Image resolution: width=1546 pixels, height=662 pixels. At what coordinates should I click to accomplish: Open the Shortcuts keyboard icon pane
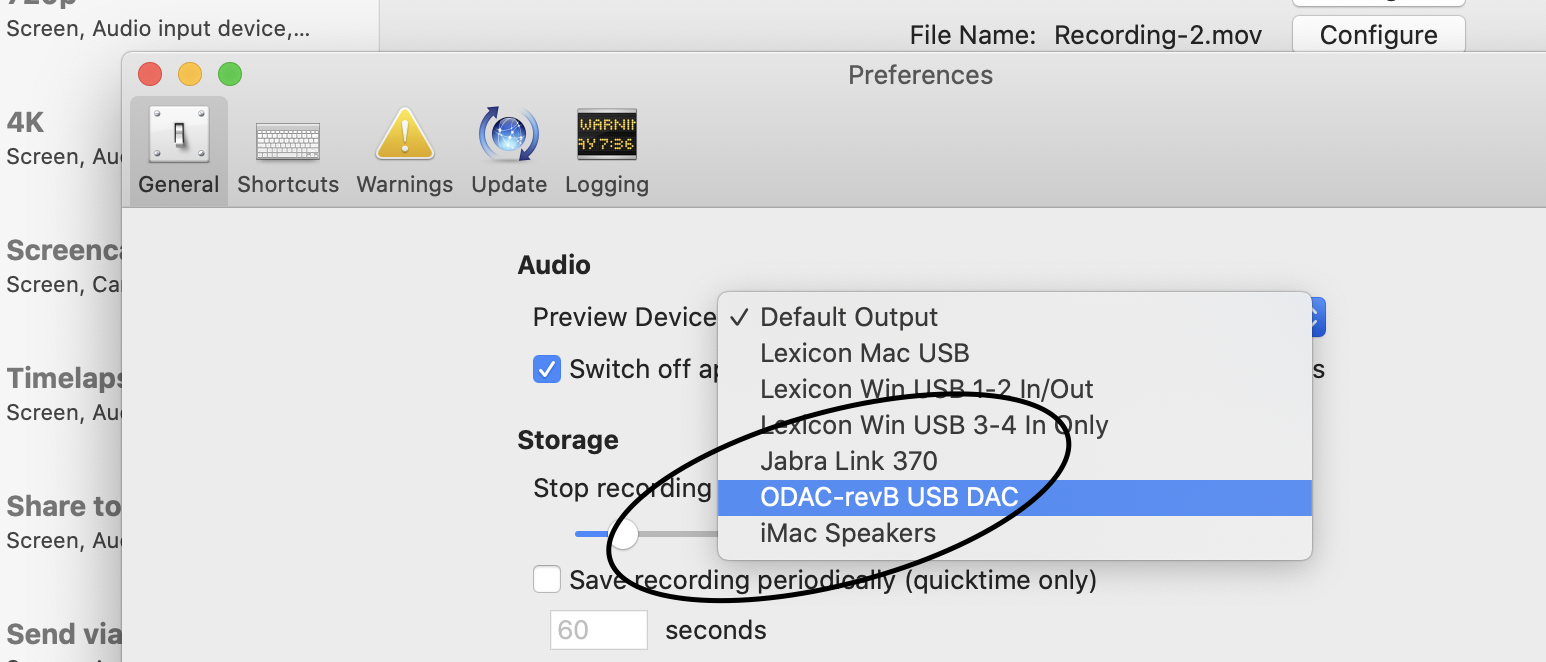(x=288, y=150)
